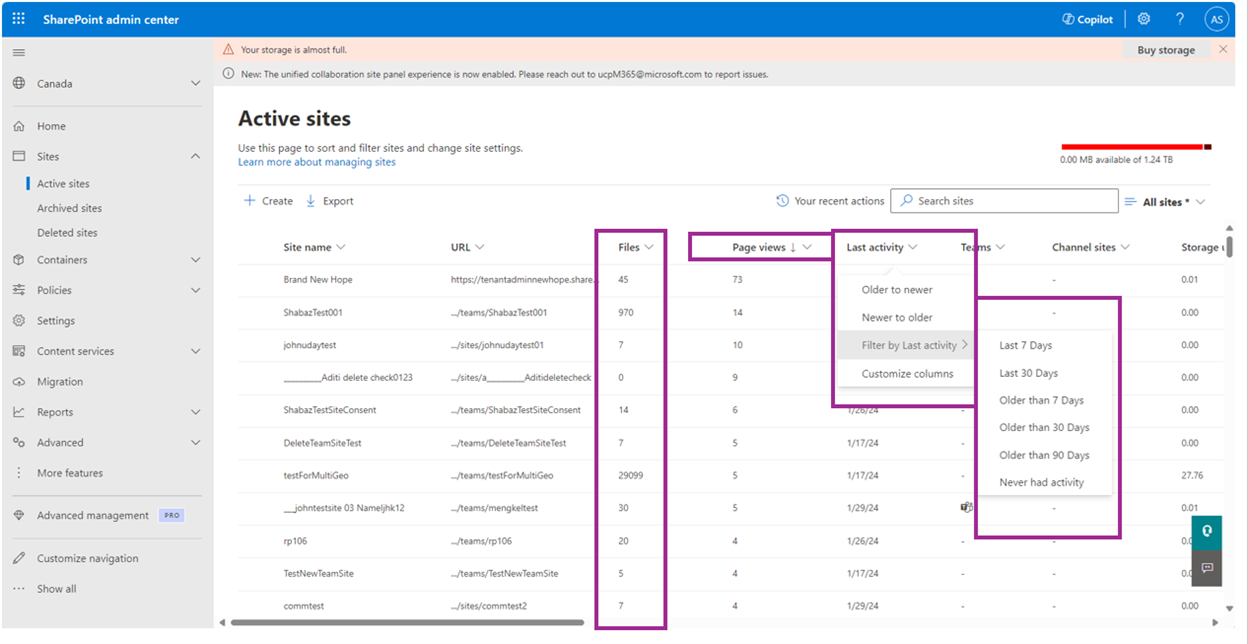Click the red storage usage bar
Screen dimensions: 1248x644
pos(1132,147)
